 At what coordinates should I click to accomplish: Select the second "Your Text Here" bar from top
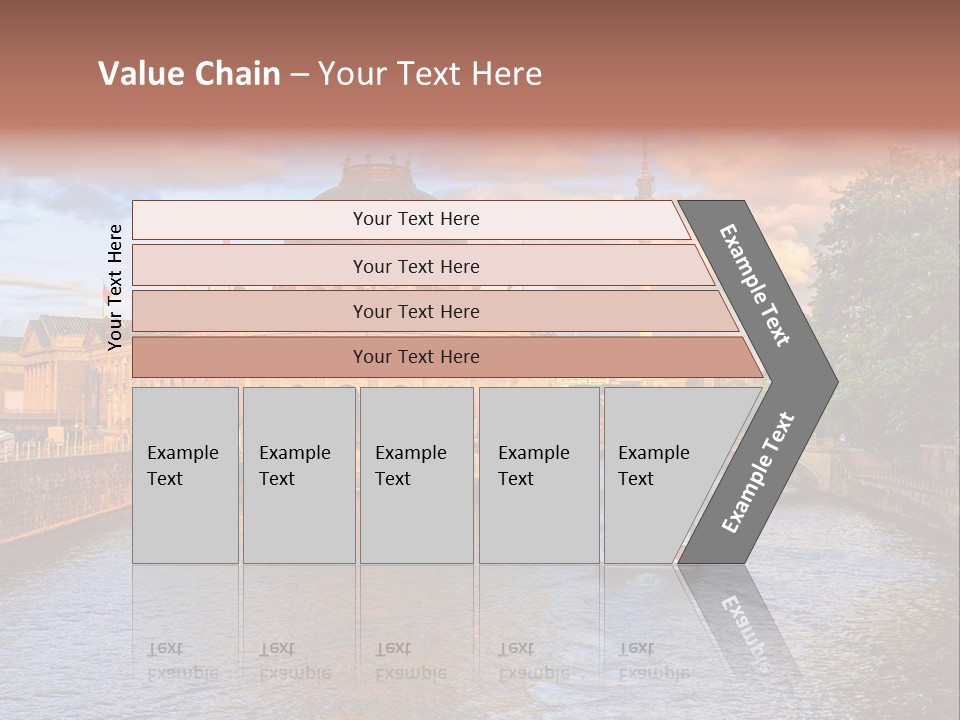(415, 266)
